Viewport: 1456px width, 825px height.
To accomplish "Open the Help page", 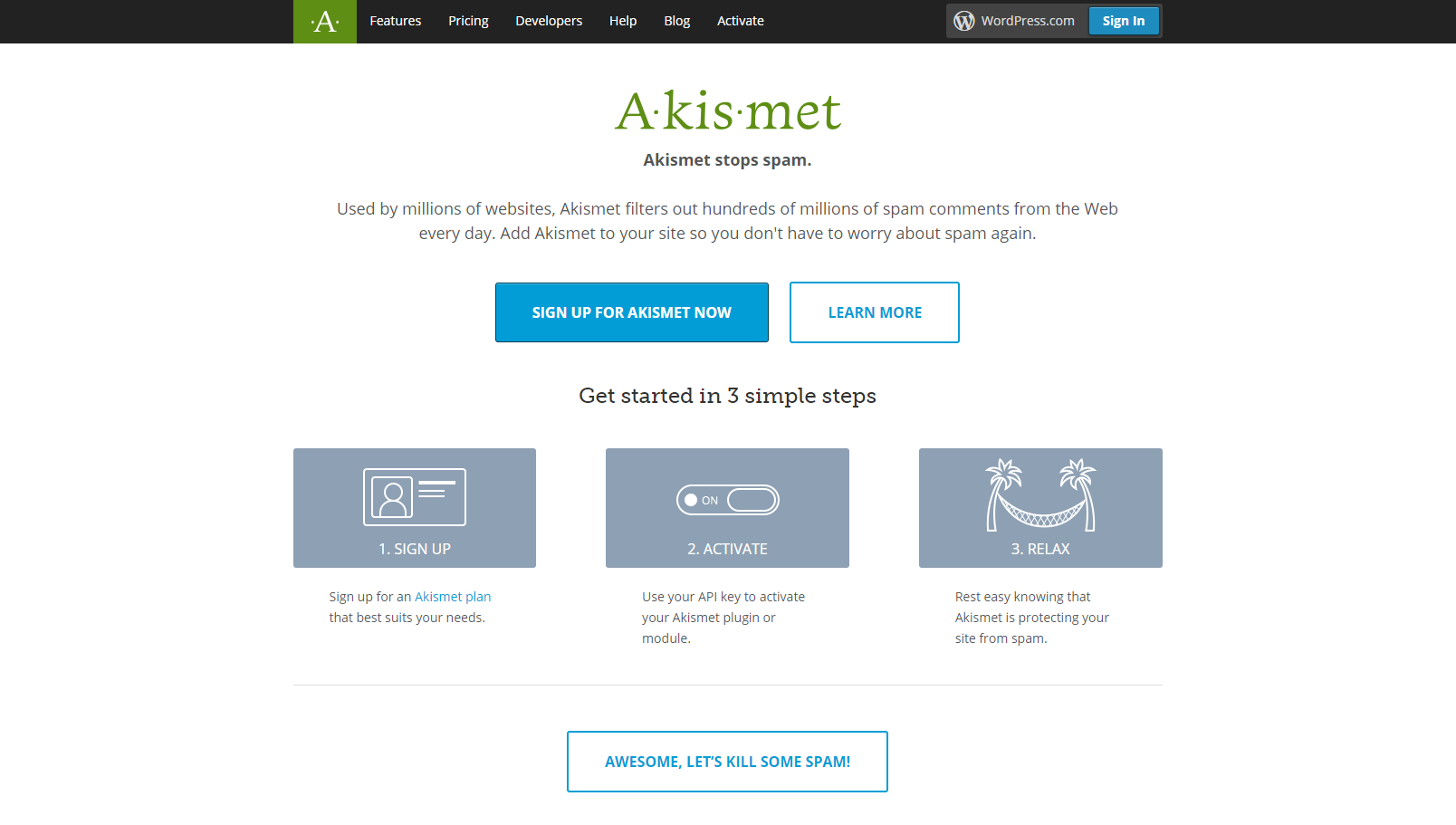I will 623,21.
